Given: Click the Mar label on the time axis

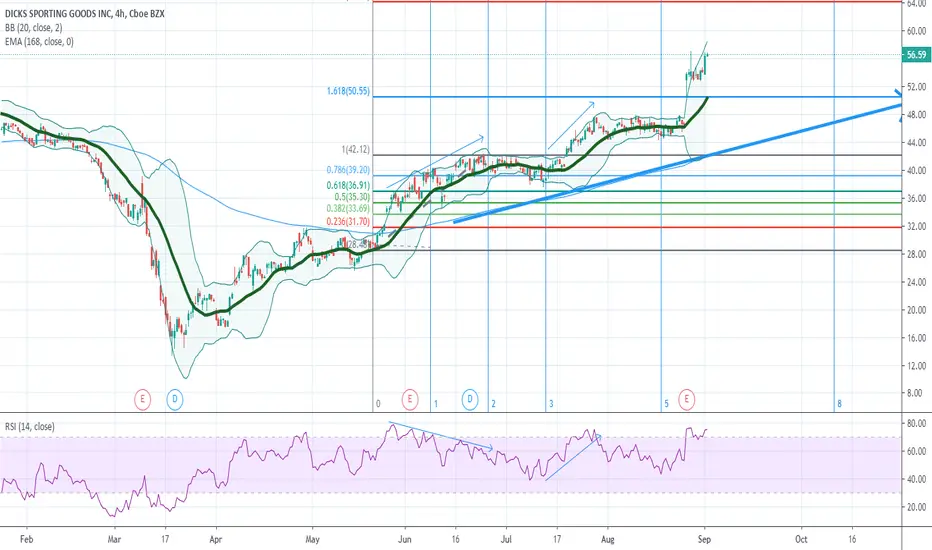Looking at the screenshot, I should coord(114,539).
